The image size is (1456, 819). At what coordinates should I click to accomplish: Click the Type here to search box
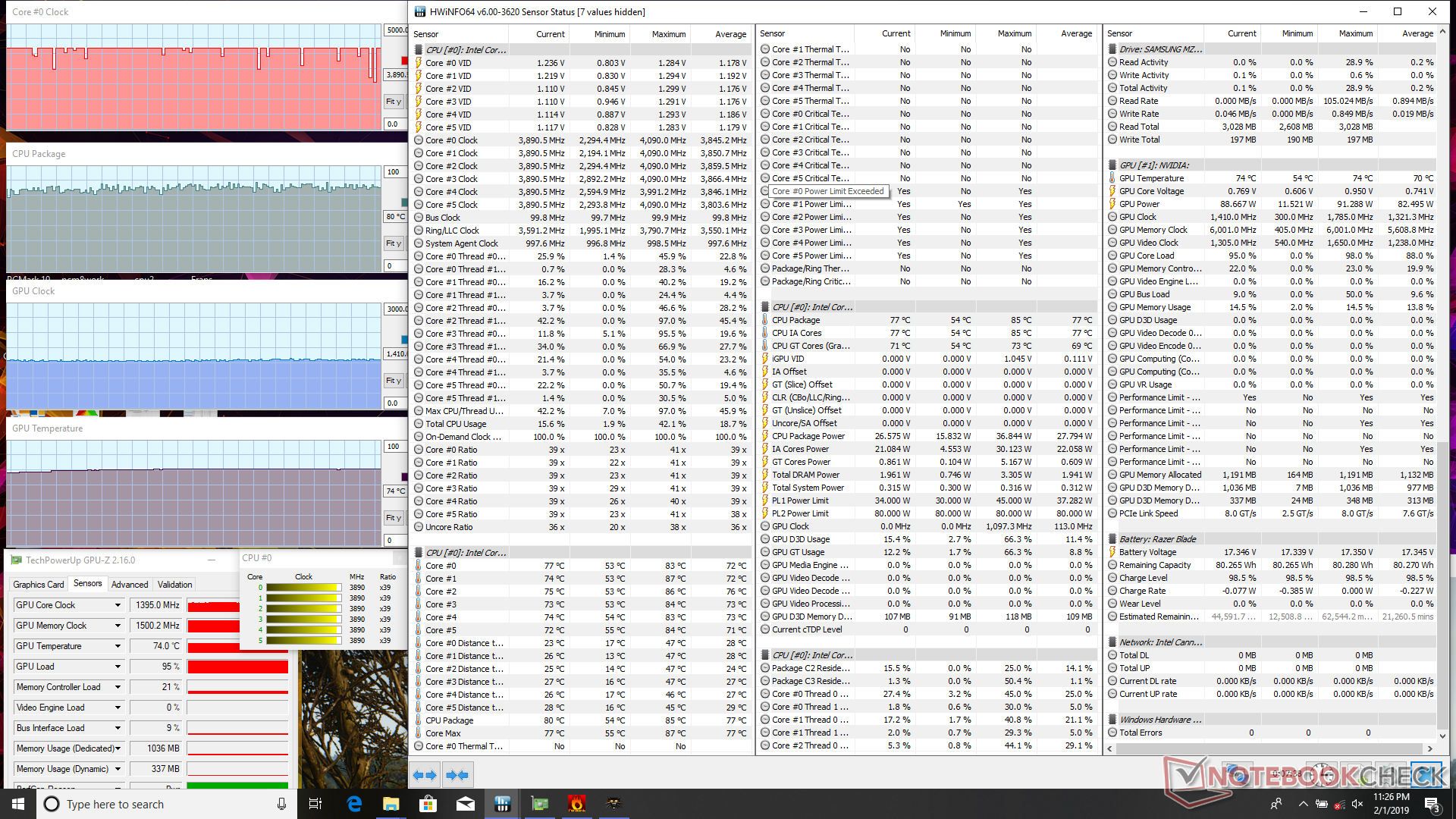tap(165, 804)
